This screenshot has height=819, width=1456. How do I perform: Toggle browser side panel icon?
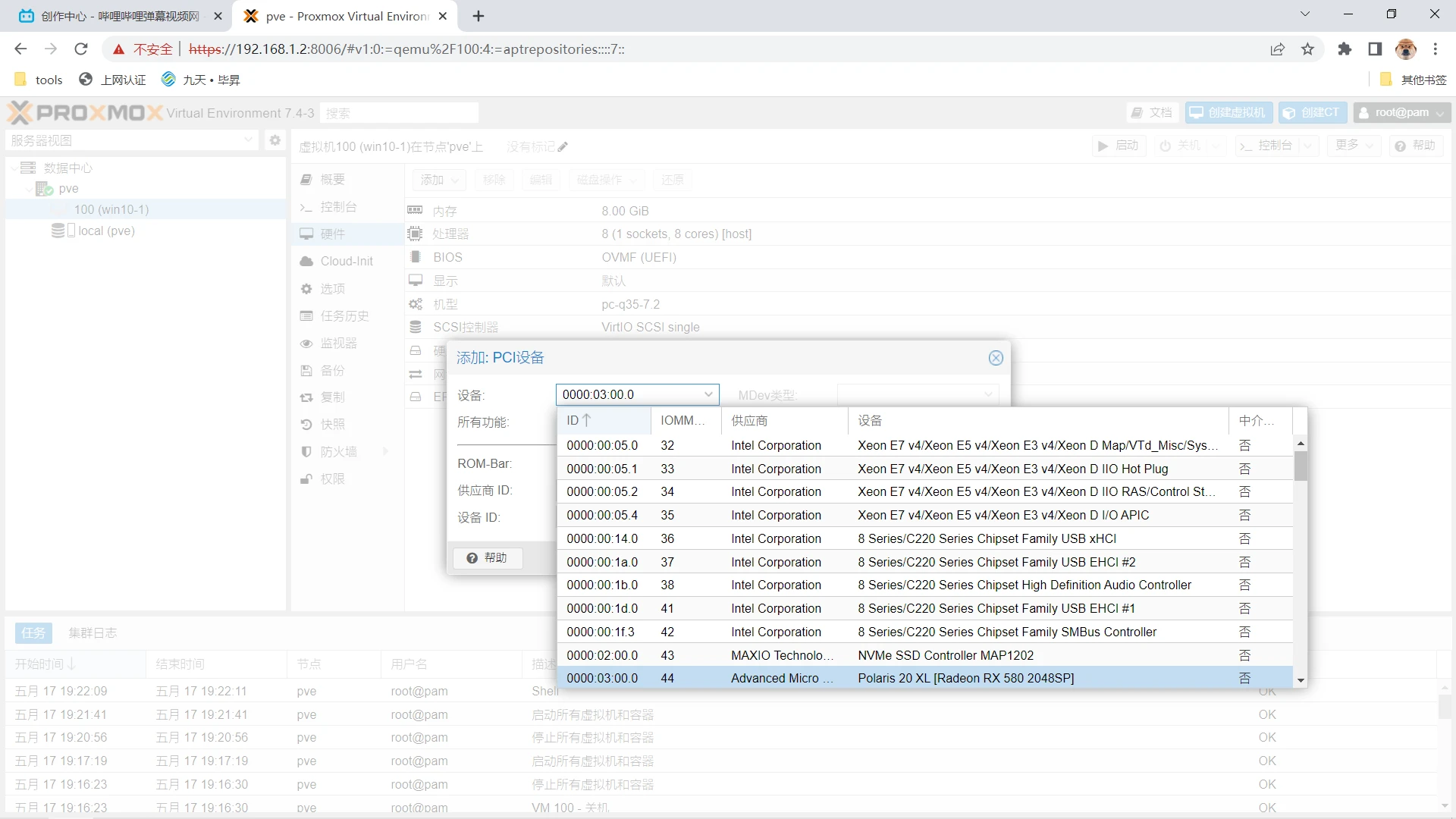pos(1375,49)
